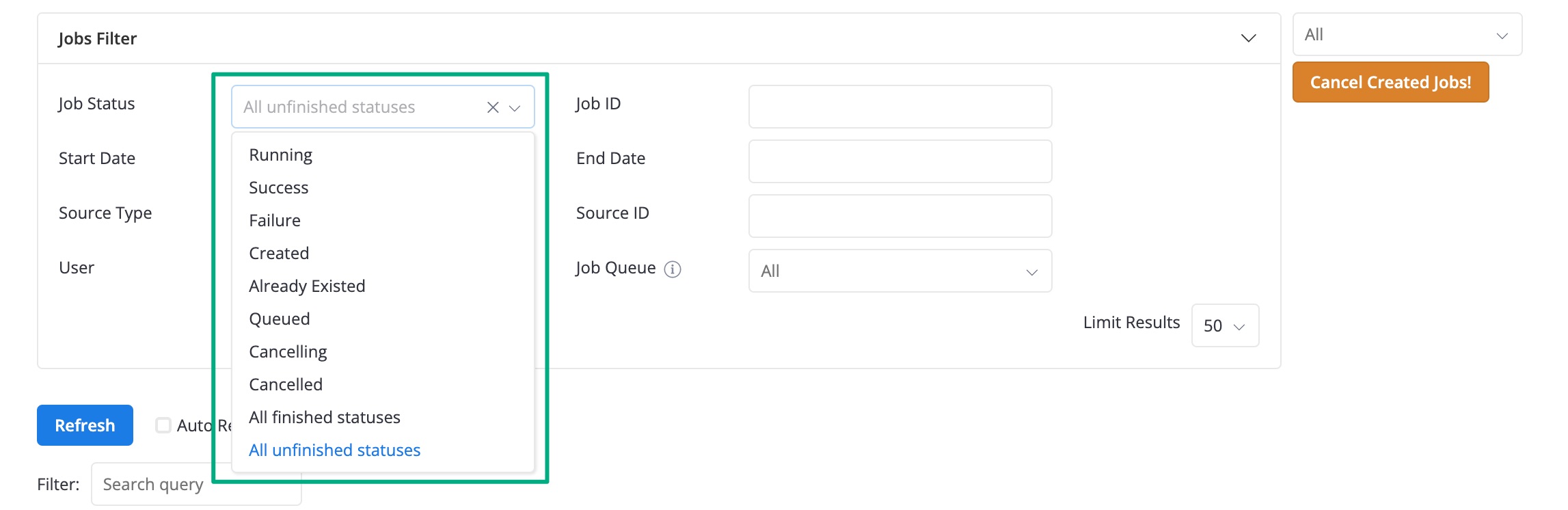This screenshot has width=1568, height=510.
Task: Open the Job Queue dropdown
Action: click(900, 271)
